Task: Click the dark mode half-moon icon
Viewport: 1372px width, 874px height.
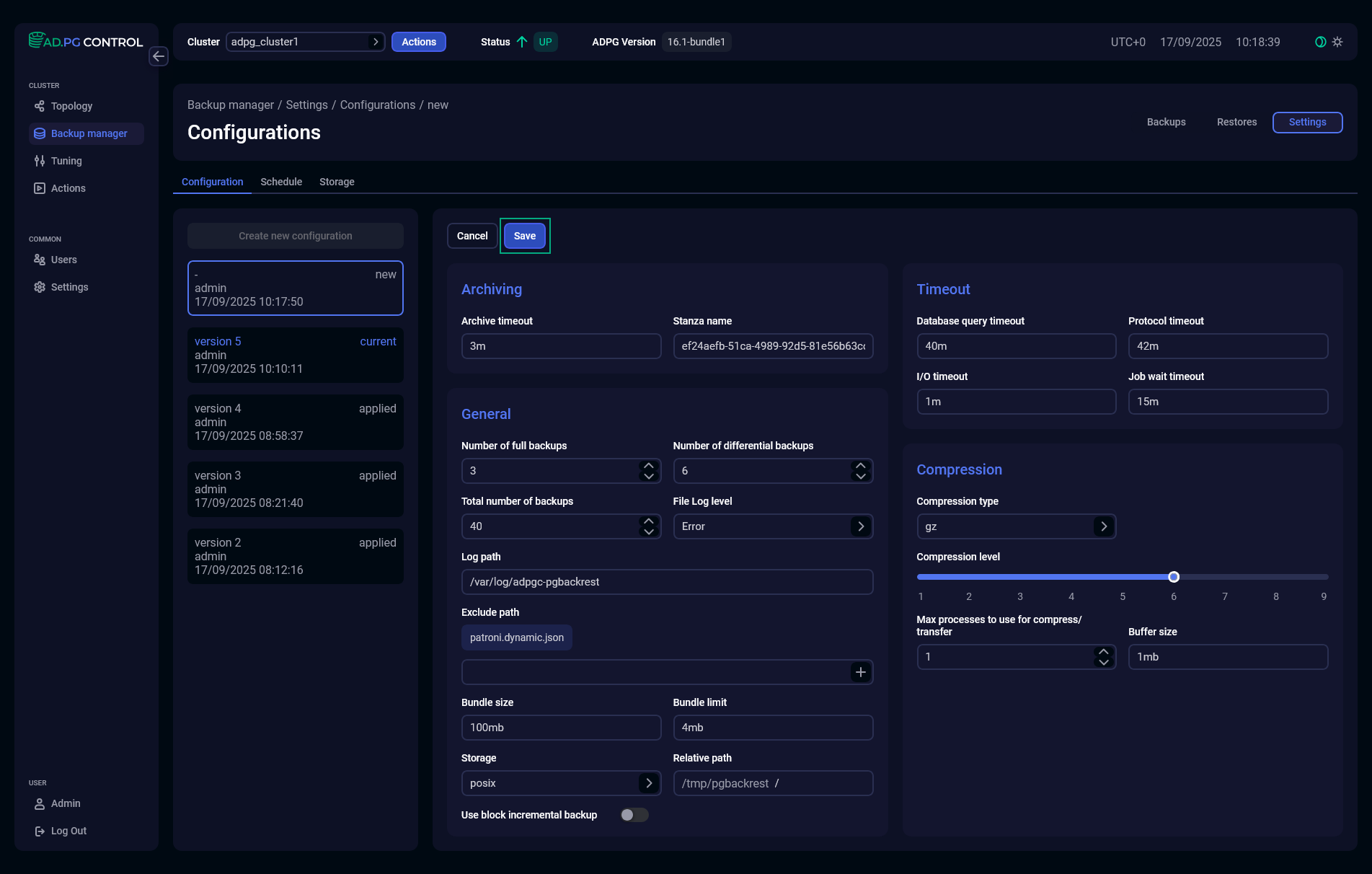Action: pyautogui.click(x=1320, y=42)
